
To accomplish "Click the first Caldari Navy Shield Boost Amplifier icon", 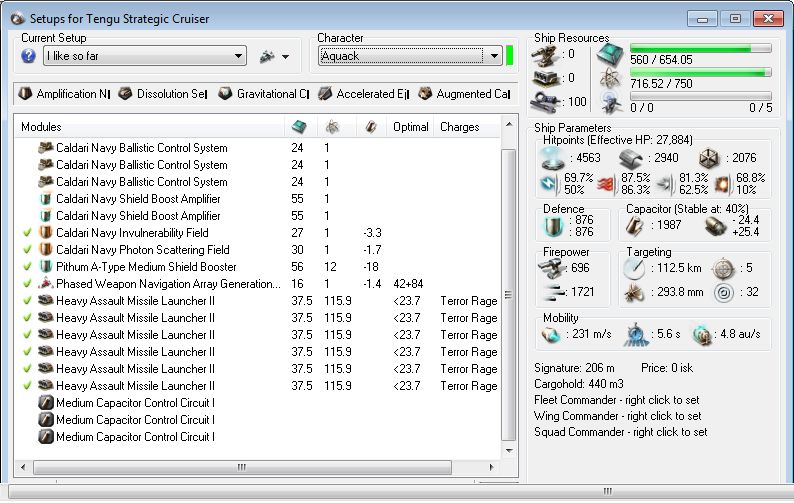I will (x=46, y=199).
